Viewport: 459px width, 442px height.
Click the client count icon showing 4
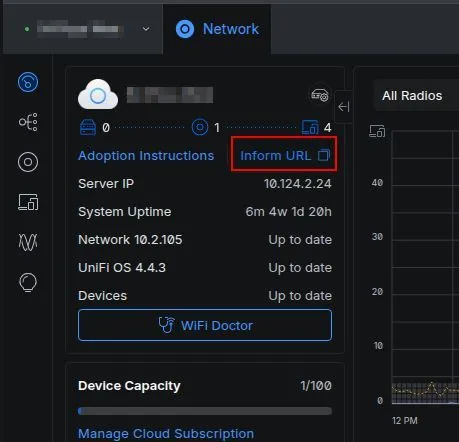pyautogui.click(x=310, y=127)
